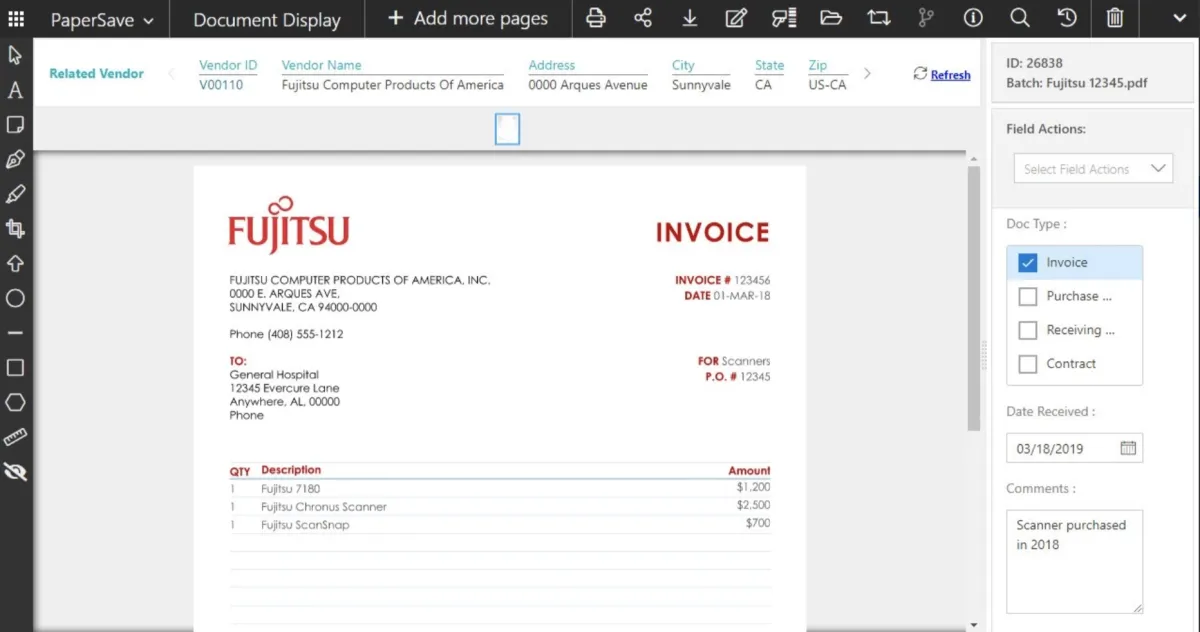This screenshot has width=1200, height=632.
Task: Select the circle shape tool
Action: 15,298
